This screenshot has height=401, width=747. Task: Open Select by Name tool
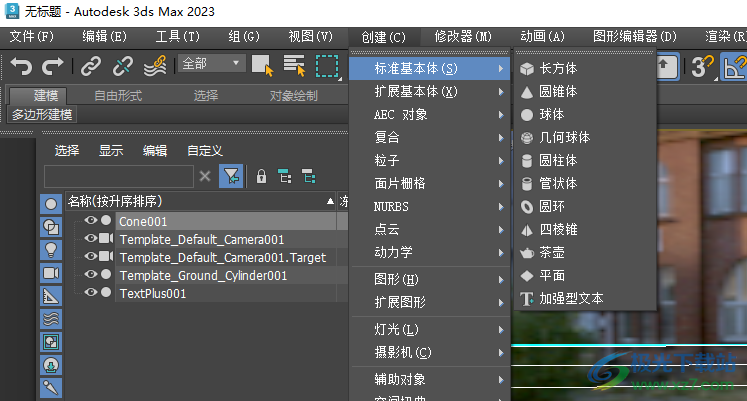(x=294, y=66)
